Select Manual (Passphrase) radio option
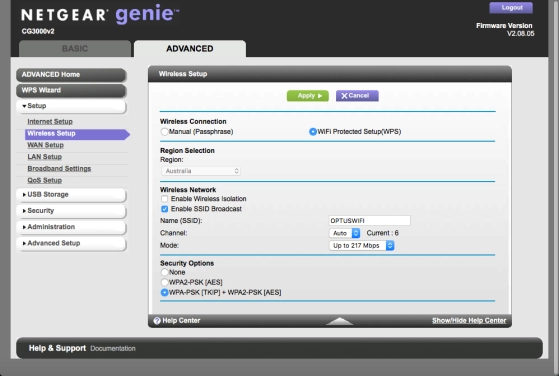Screen dimensions: 559x376 click(164, 132)
